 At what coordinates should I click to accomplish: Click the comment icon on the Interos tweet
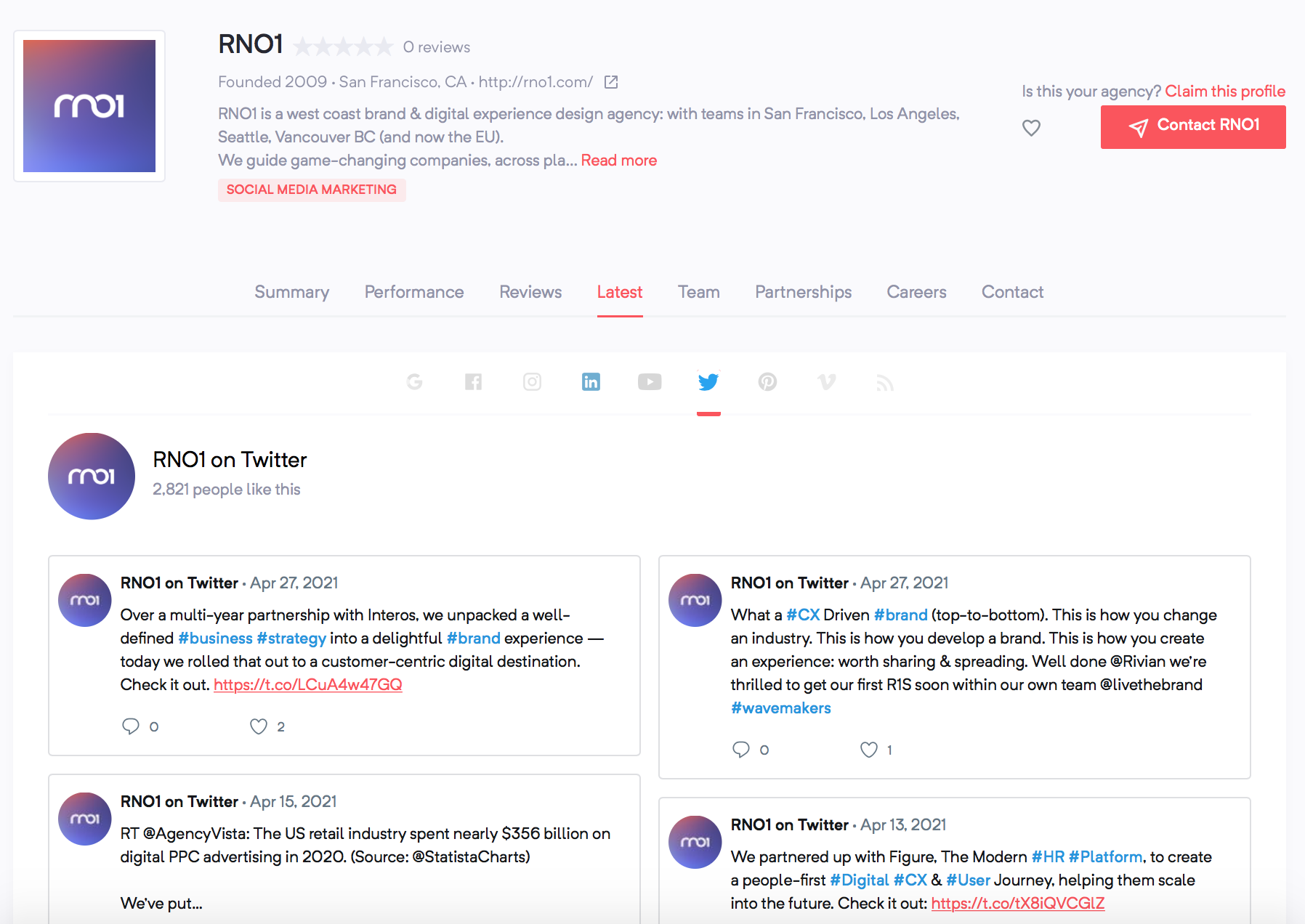pyautogui.click(x=131, y=726)
